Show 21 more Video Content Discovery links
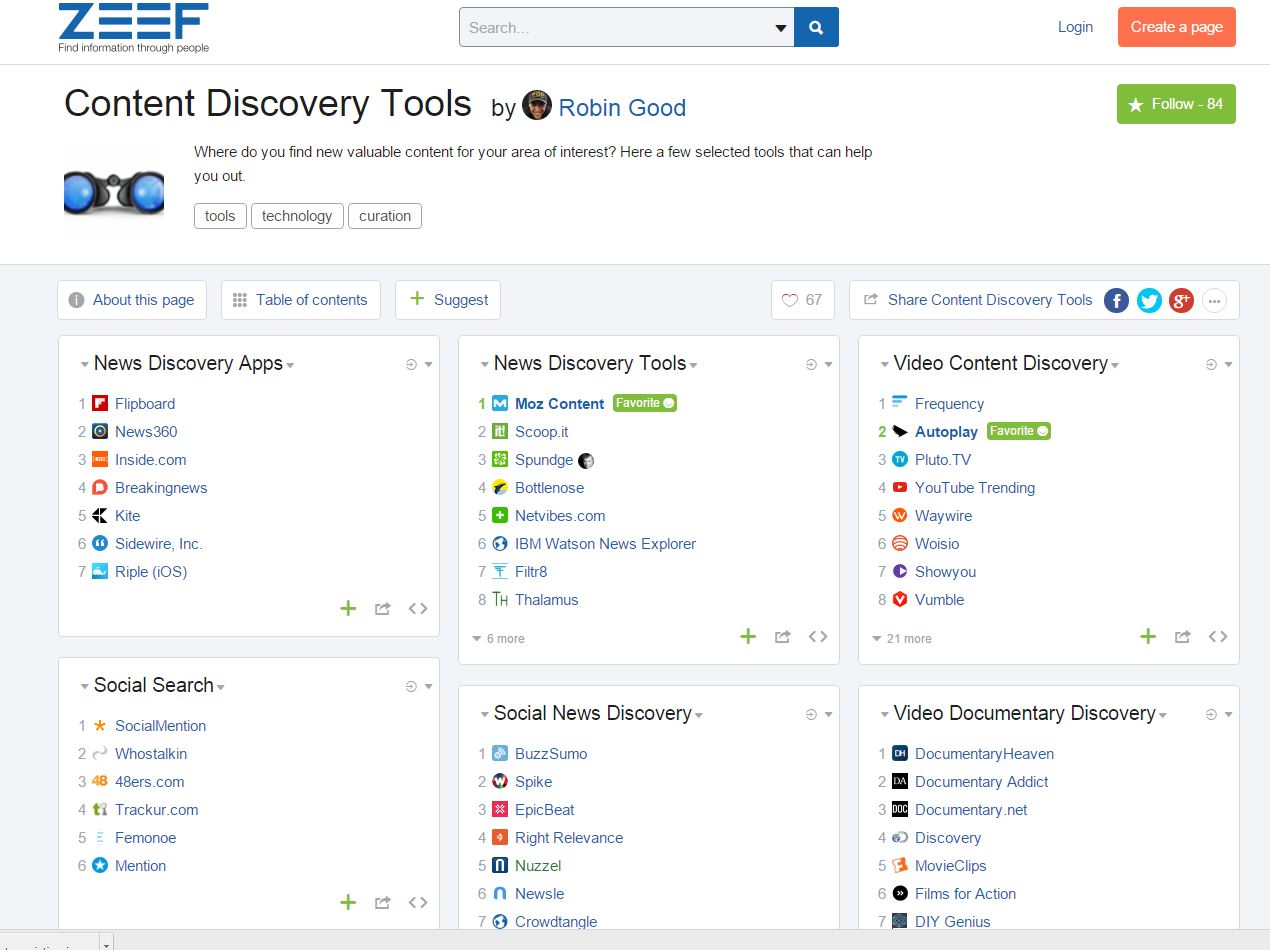This screenshot has height=950, width=1270. tap(902, 638)
